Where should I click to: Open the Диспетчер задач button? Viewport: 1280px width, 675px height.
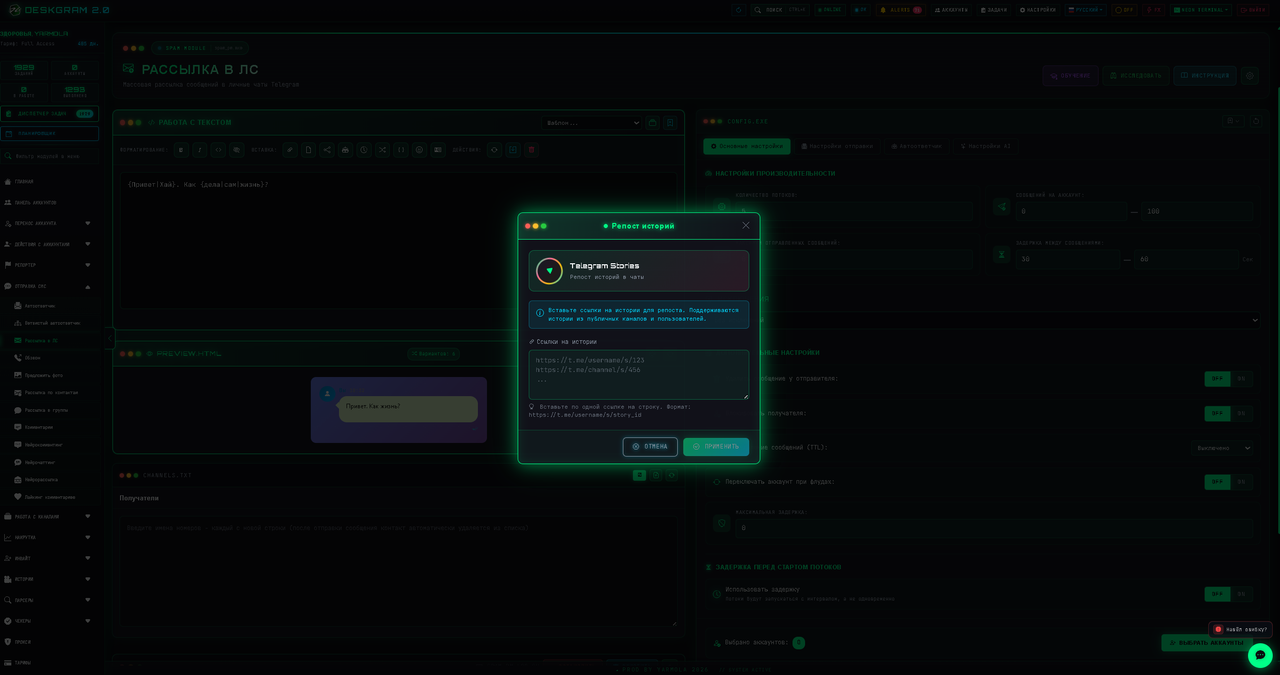pos(49,114)
